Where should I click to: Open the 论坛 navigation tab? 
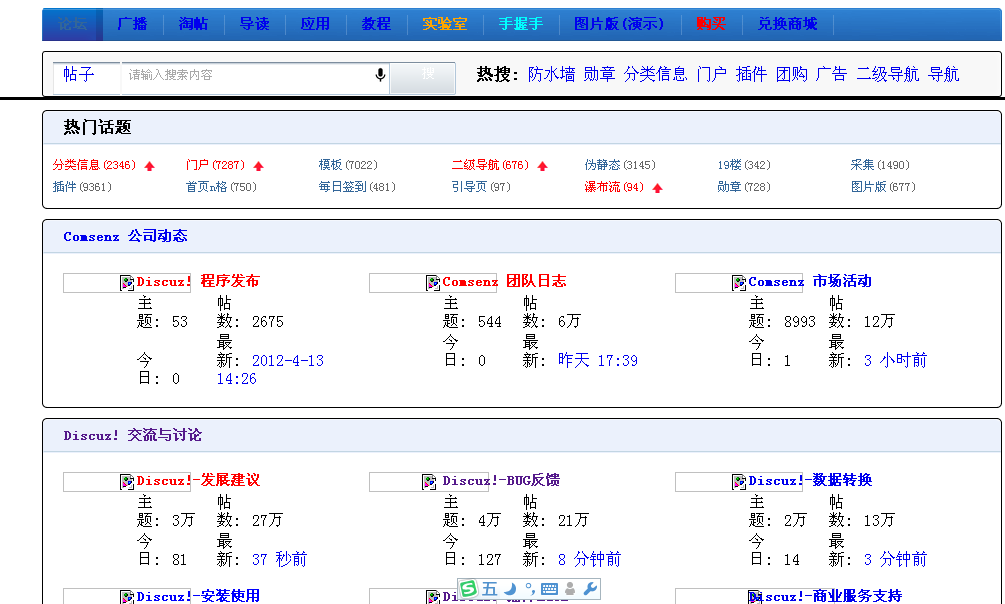coord(72,24)
